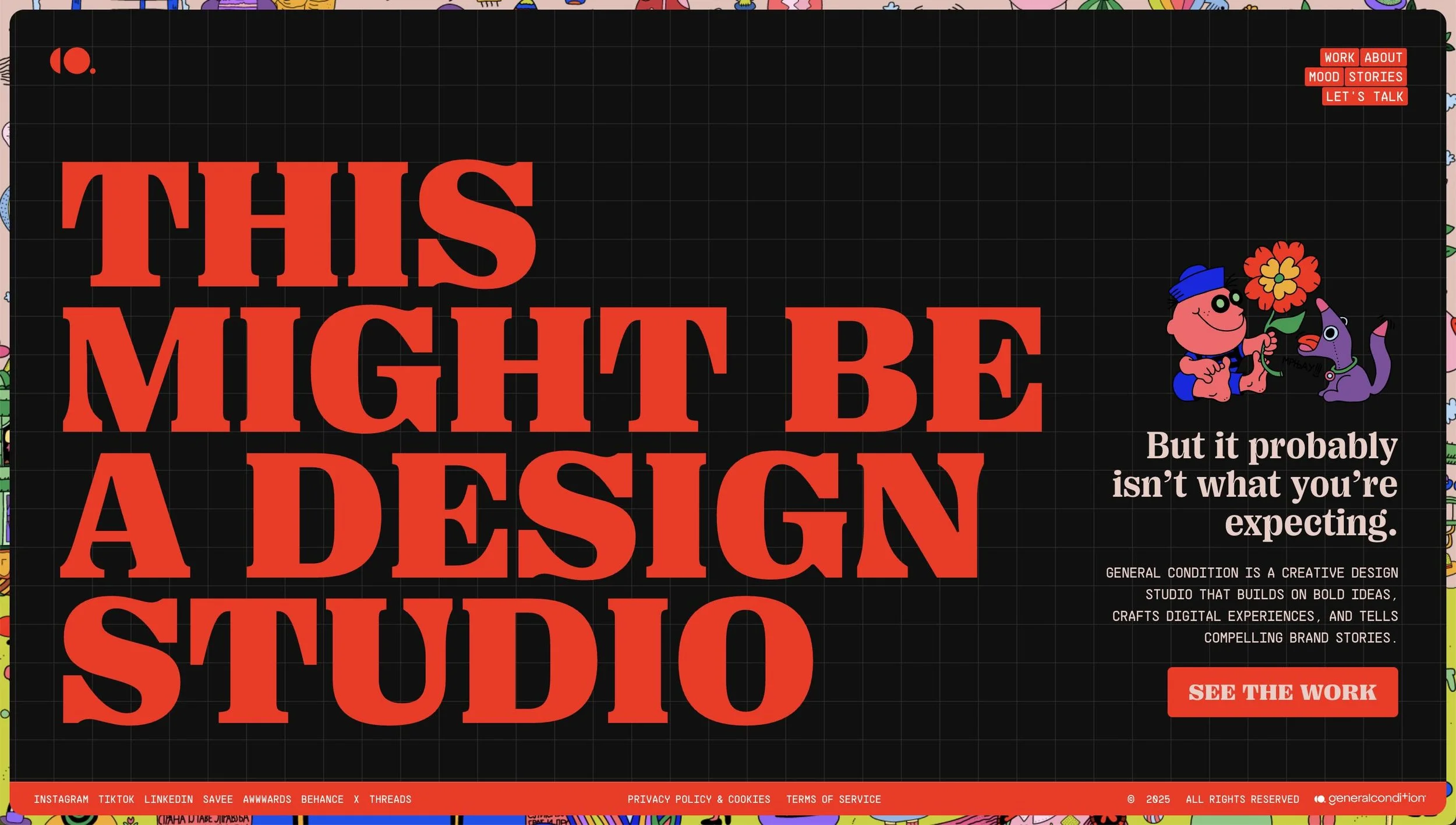Click the General Condition logo icon
The height and width of the screenshot is (825, 1456).
pos(72,61)
